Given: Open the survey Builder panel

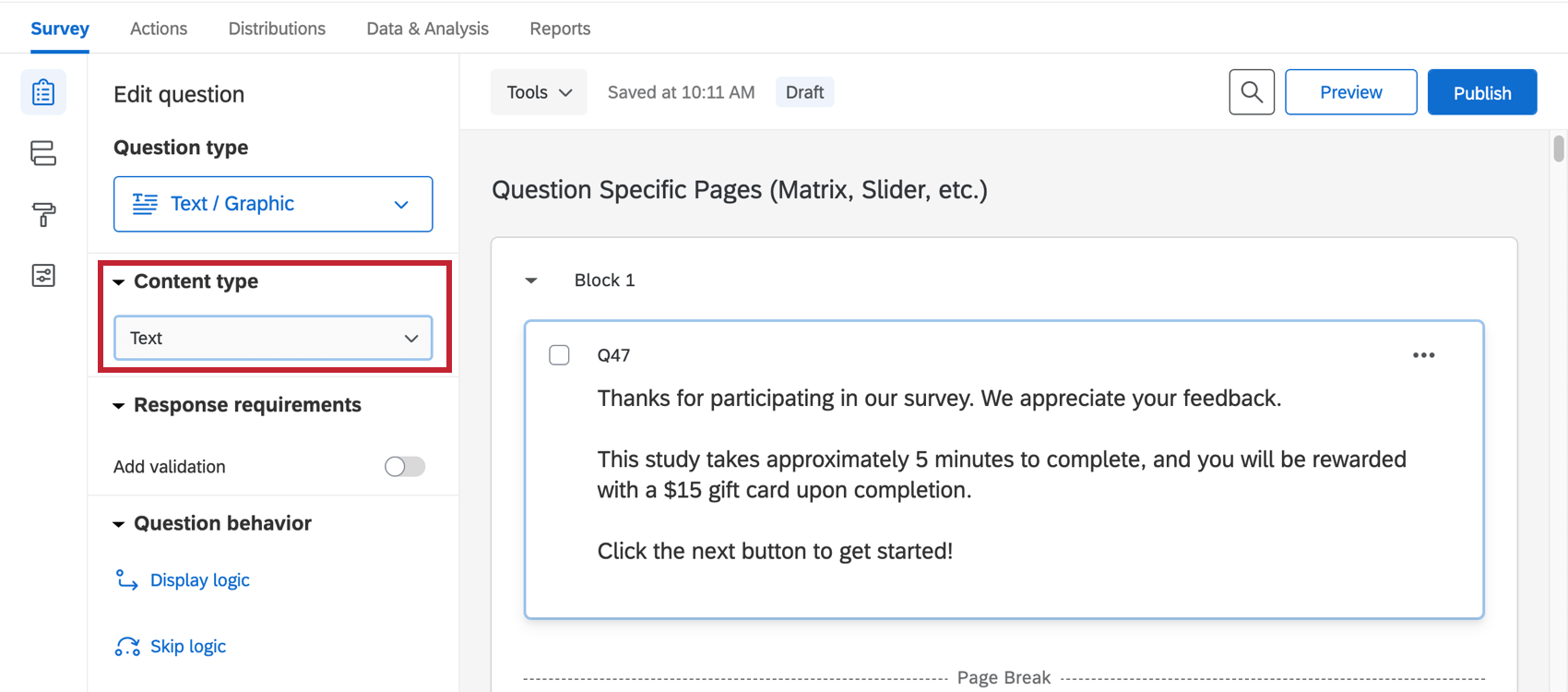Looking at the screenshot, I should click(43, 92).
